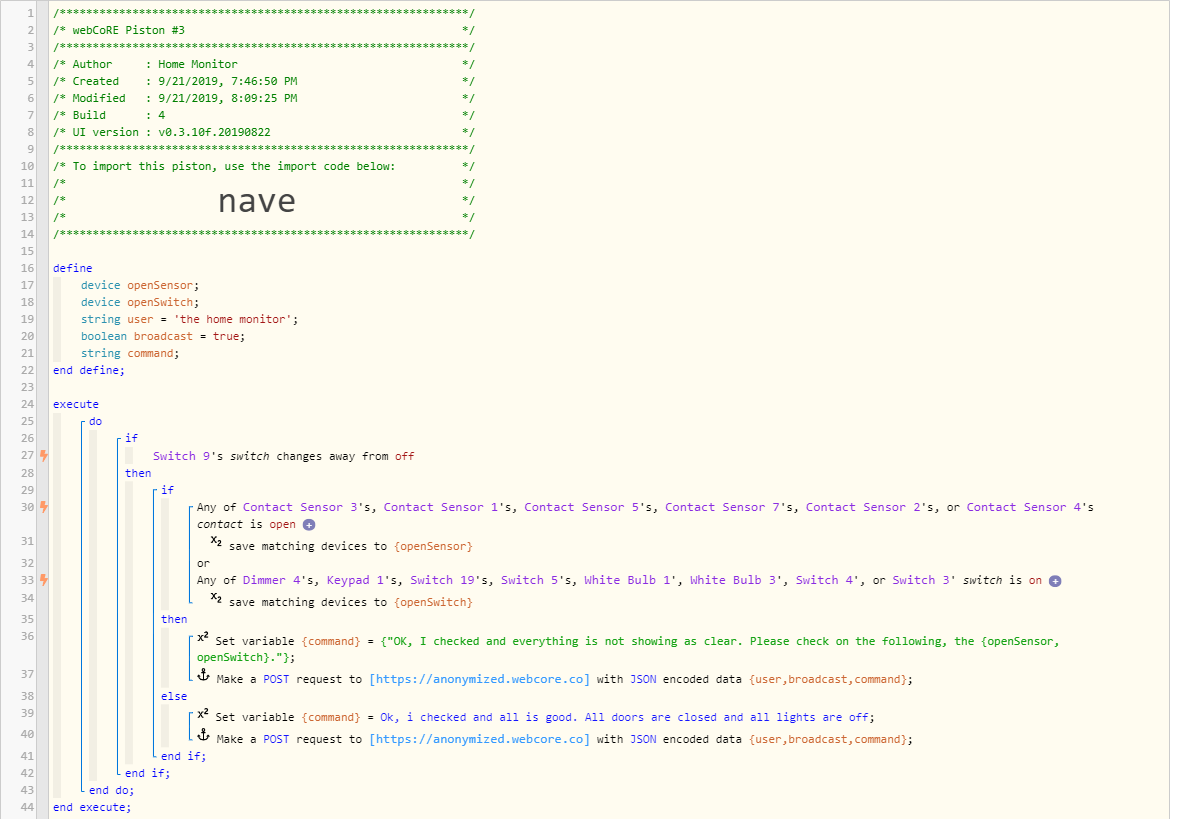1178x819 pixels.
Task: Click the plus icon after 'switch is on'
Action: 1055,581
